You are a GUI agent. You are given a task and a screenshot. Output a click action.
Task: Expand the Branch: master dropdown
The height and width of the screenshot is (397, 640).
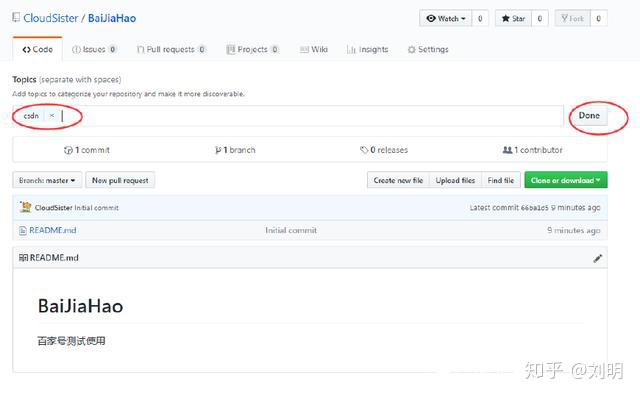click(47, 180)
